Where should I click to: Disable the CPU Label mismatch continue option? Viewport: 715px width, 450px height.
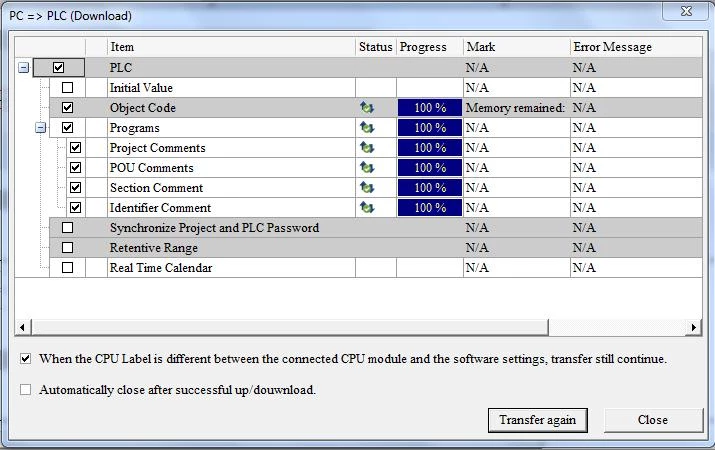coord(26,359)
